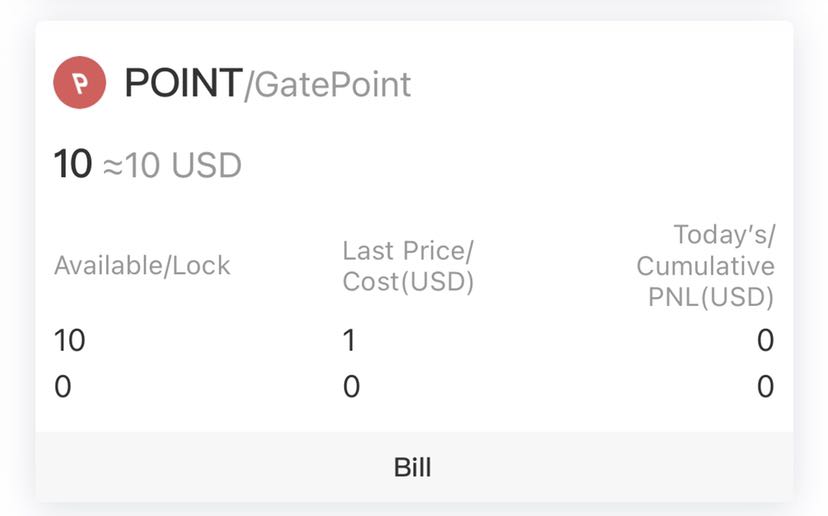Open the Bill button
The width and height of the screenshot is (828, 516).
414,467
